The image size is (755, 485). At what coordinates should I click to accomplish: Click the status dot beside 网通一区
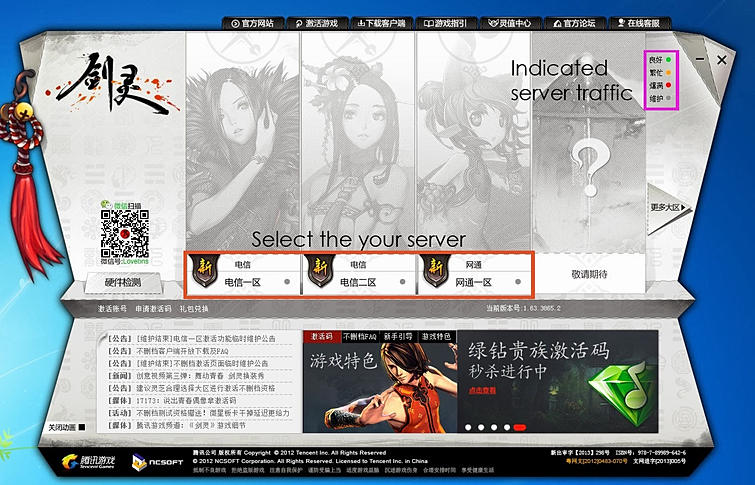pyautogui.click(x=518, y=282)
